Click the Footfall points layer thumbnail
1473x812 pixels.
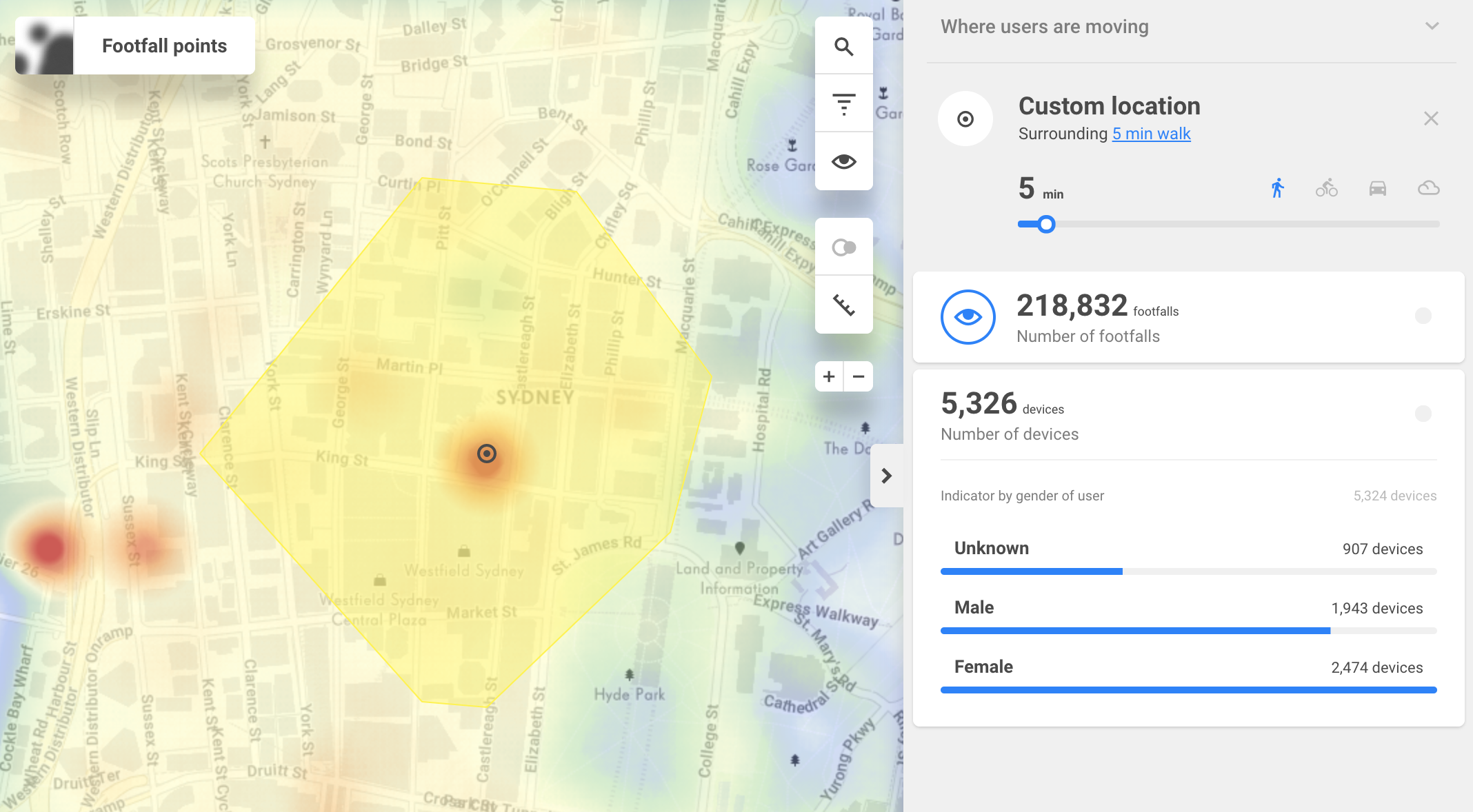pyautogui.click(x=45, y=45)
